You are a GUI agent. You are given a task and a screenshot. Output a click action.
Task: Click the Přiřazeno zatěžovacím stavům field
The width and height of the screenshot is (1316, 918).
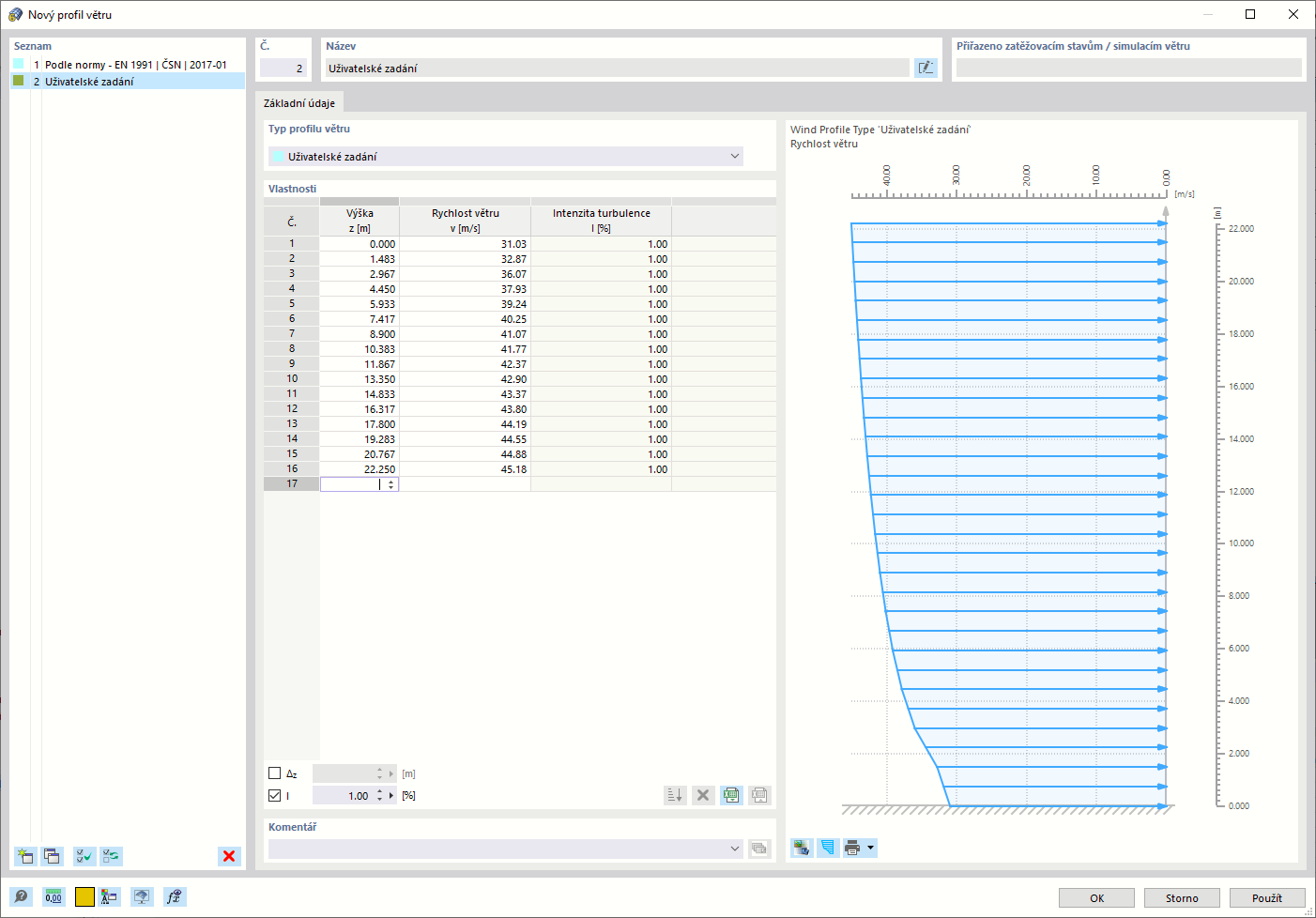pyautogui.click(x=1128, y=68)
